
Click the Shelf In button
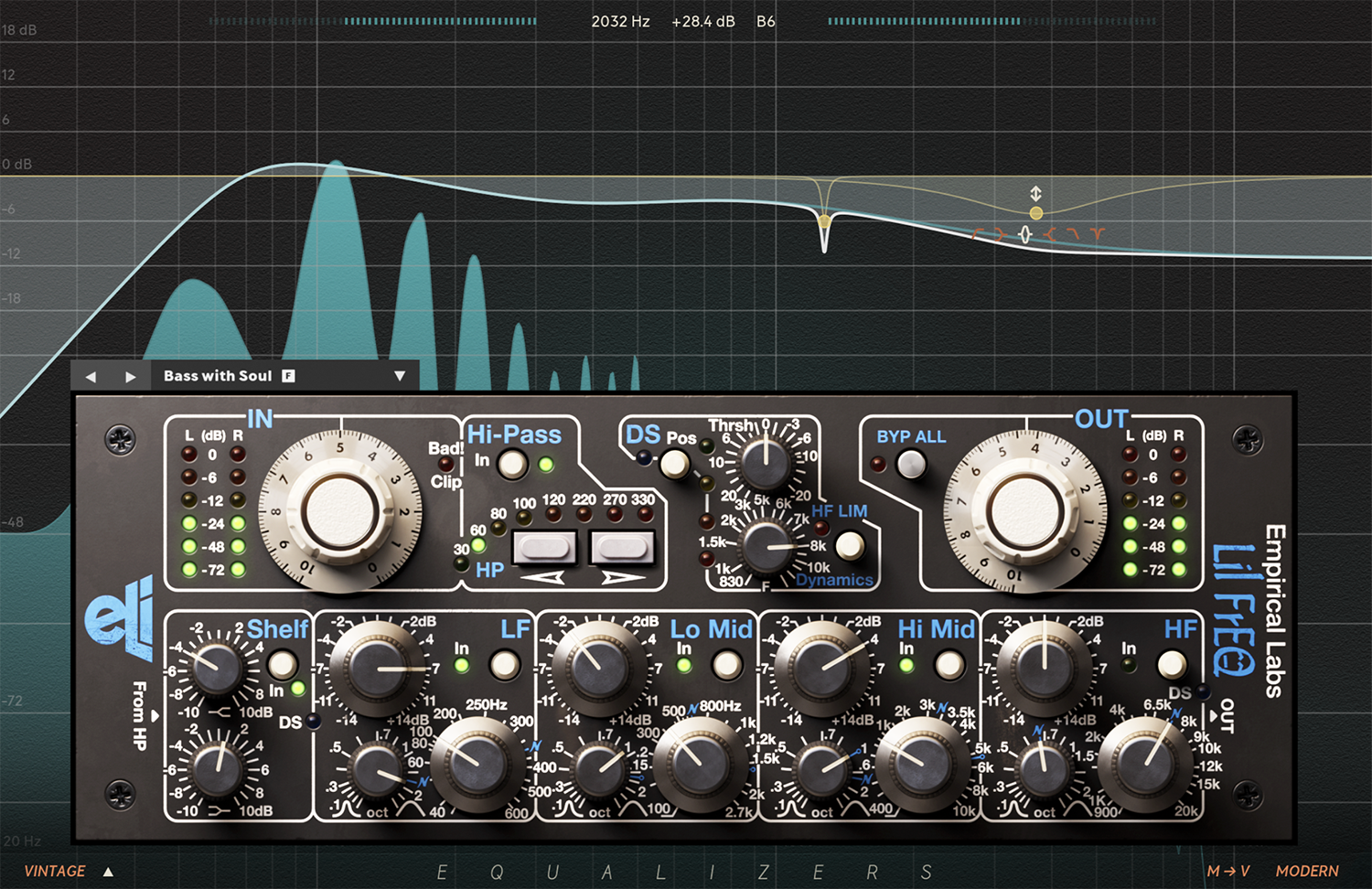coord(282,665)
